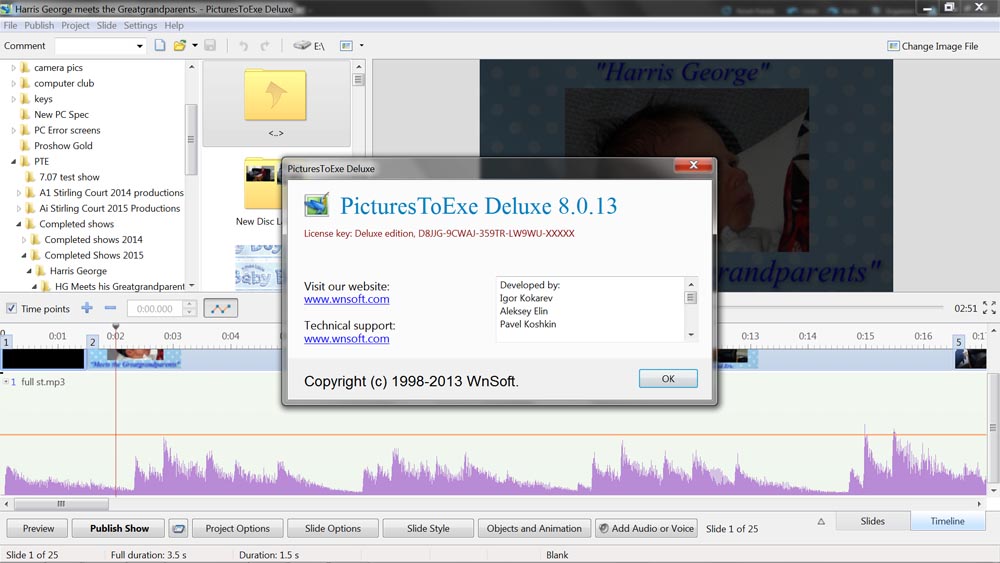Click icon next to Publish Show

[x=179, y=529]
